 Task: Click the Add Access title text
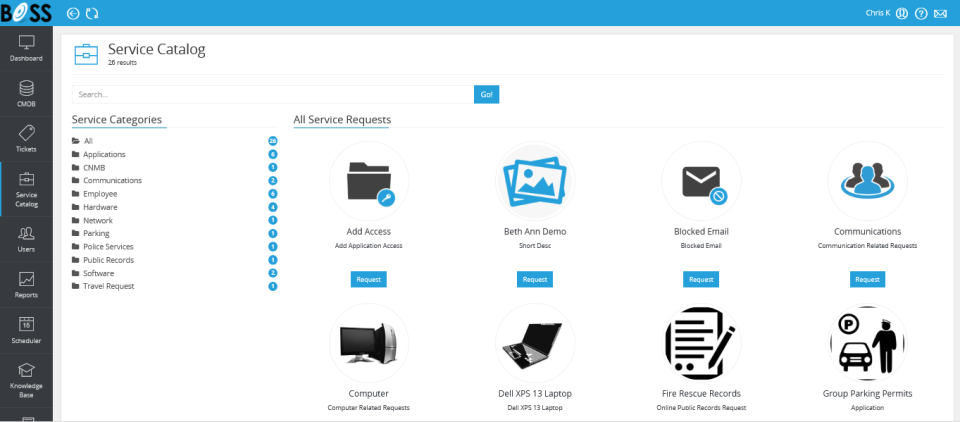point(369,232)
